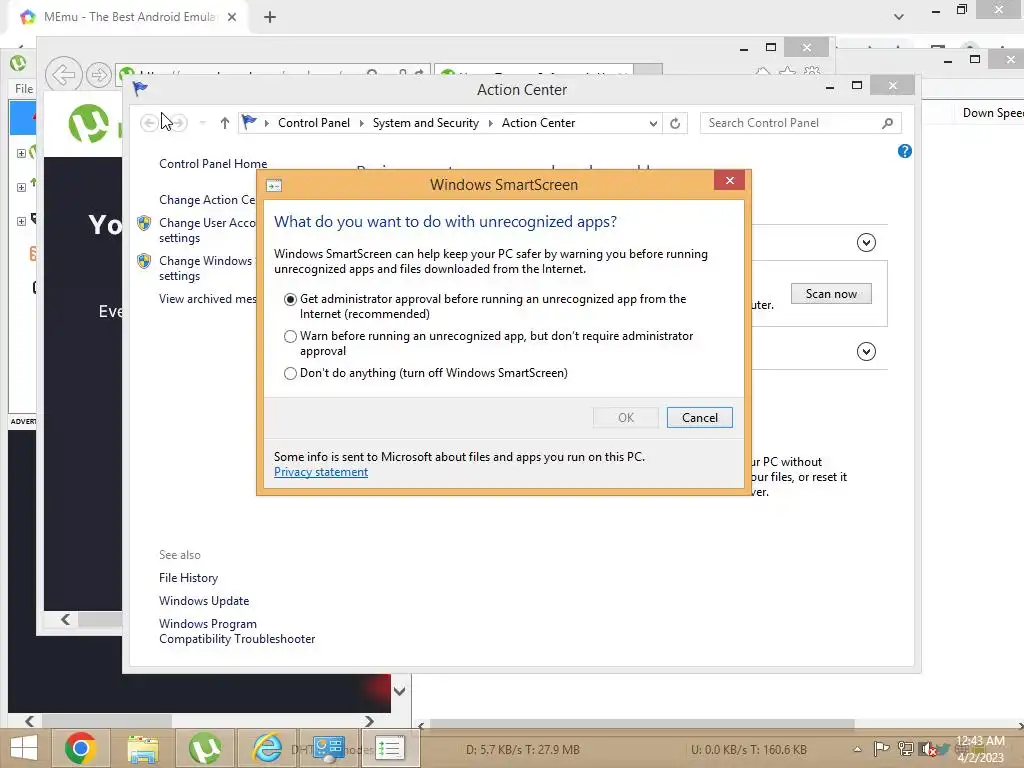Expand third uTorrent sidebar tree node
Screen dimensions: 1024x768
(21, 221)
